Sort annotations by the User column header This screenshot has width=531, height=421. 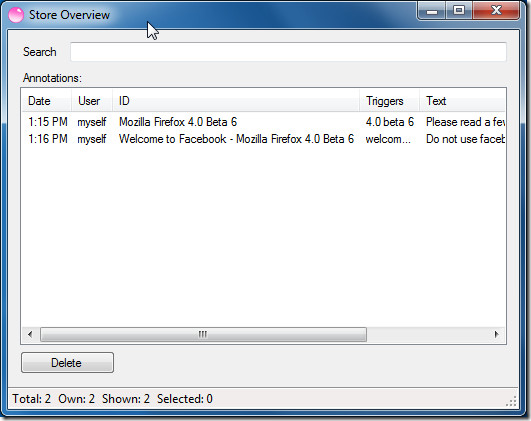pyautogui.click(x=92, y=101)
